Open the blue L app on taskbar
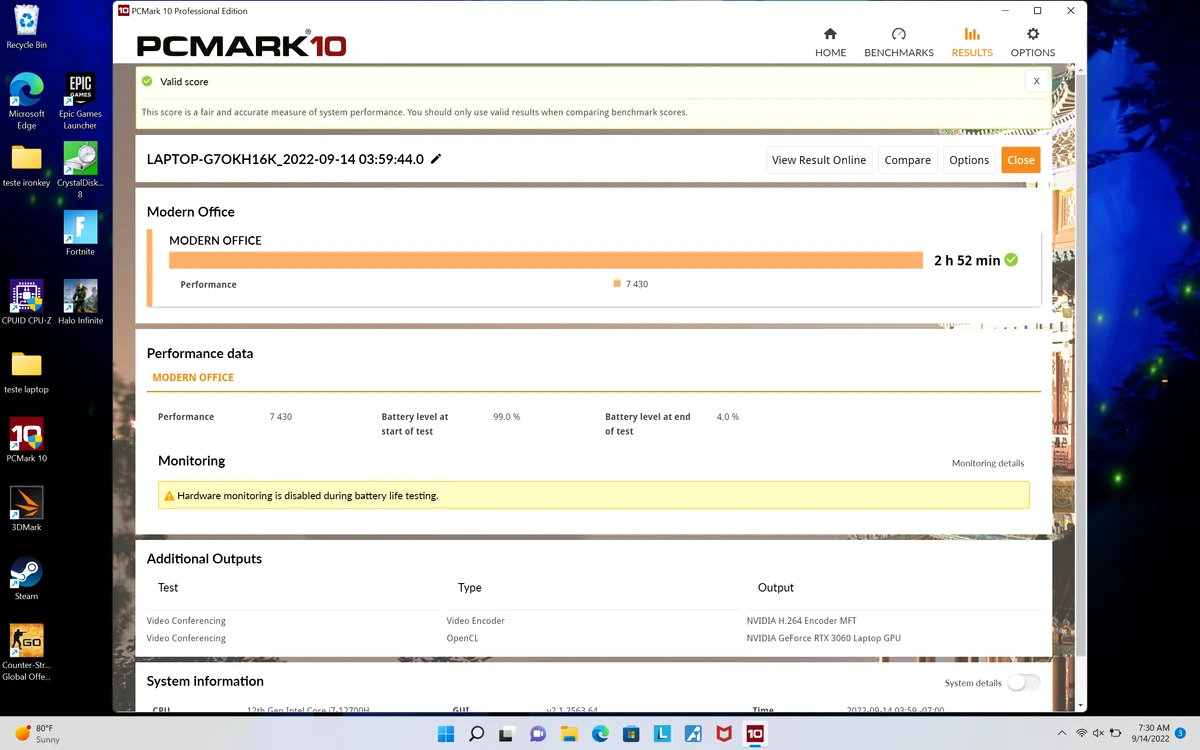 pos(662,733)
